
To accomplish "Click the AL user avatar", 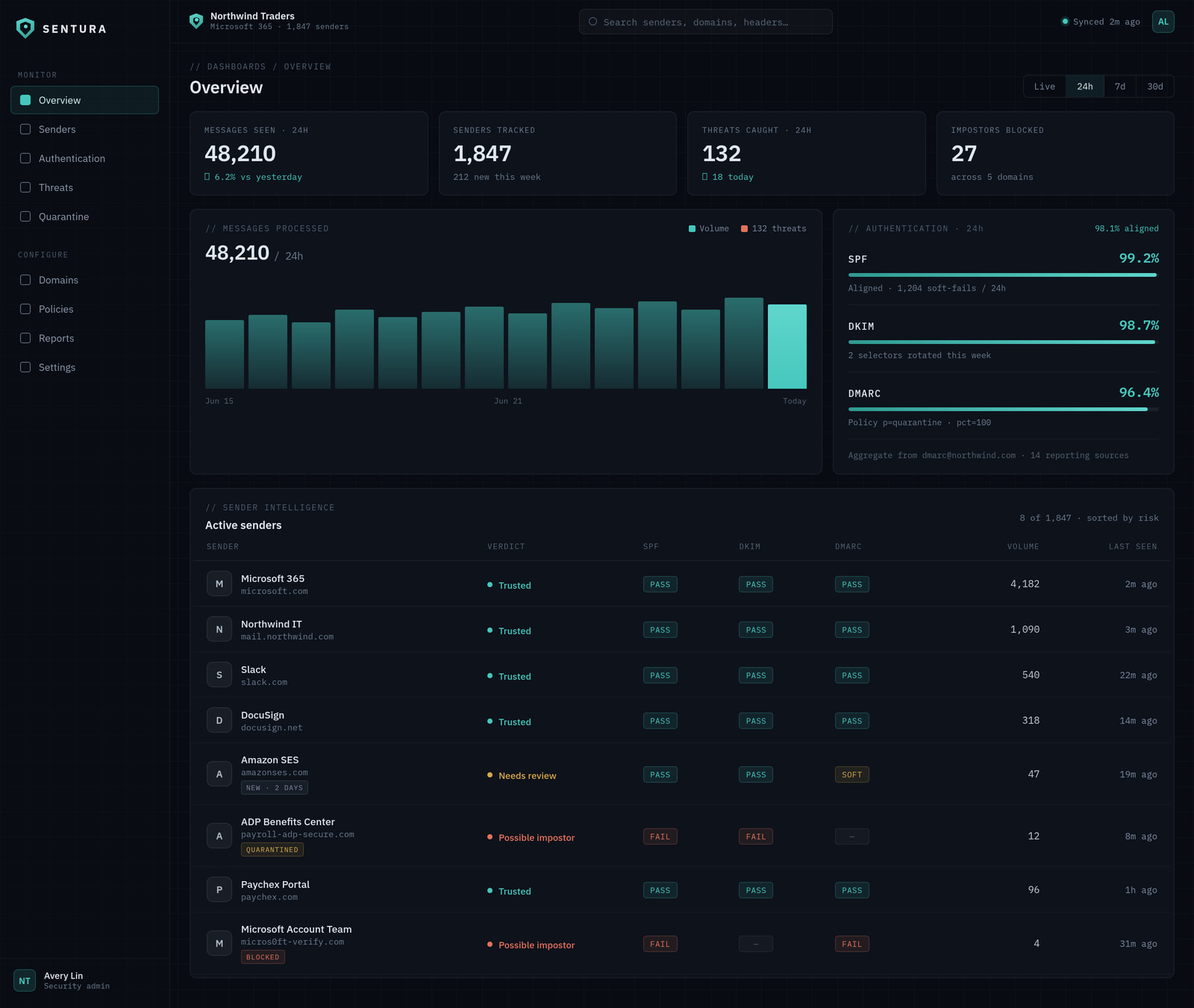I will coord(1163,22).
